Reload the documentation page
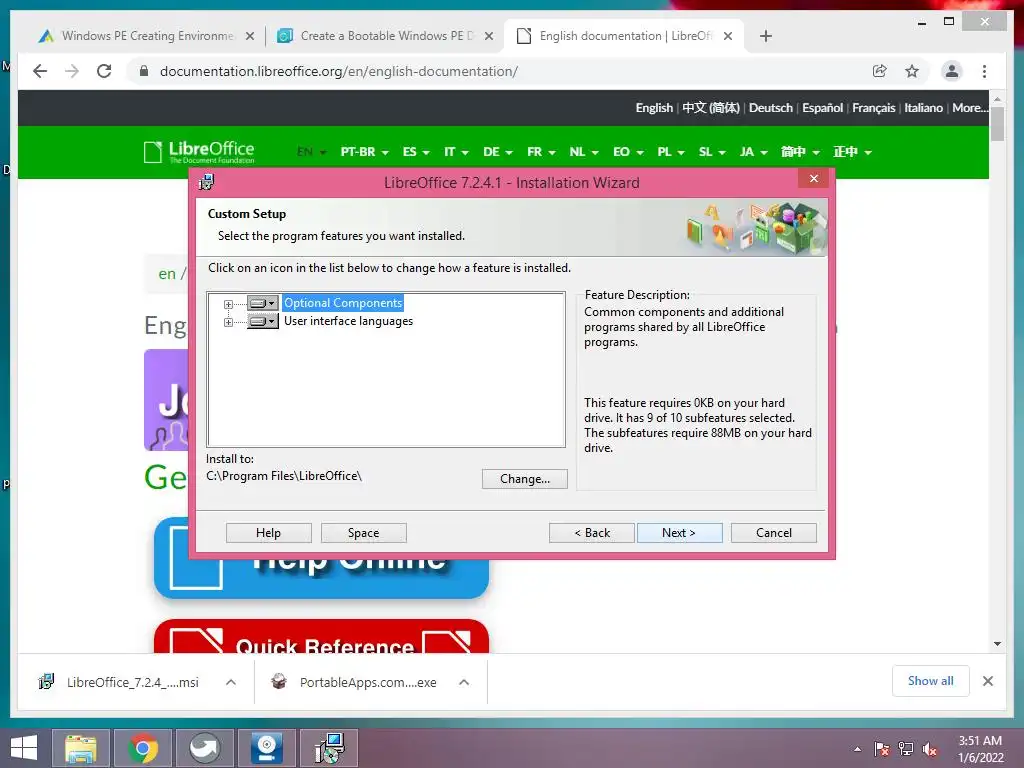This screenshot has width=1024, height=768. 104,71
